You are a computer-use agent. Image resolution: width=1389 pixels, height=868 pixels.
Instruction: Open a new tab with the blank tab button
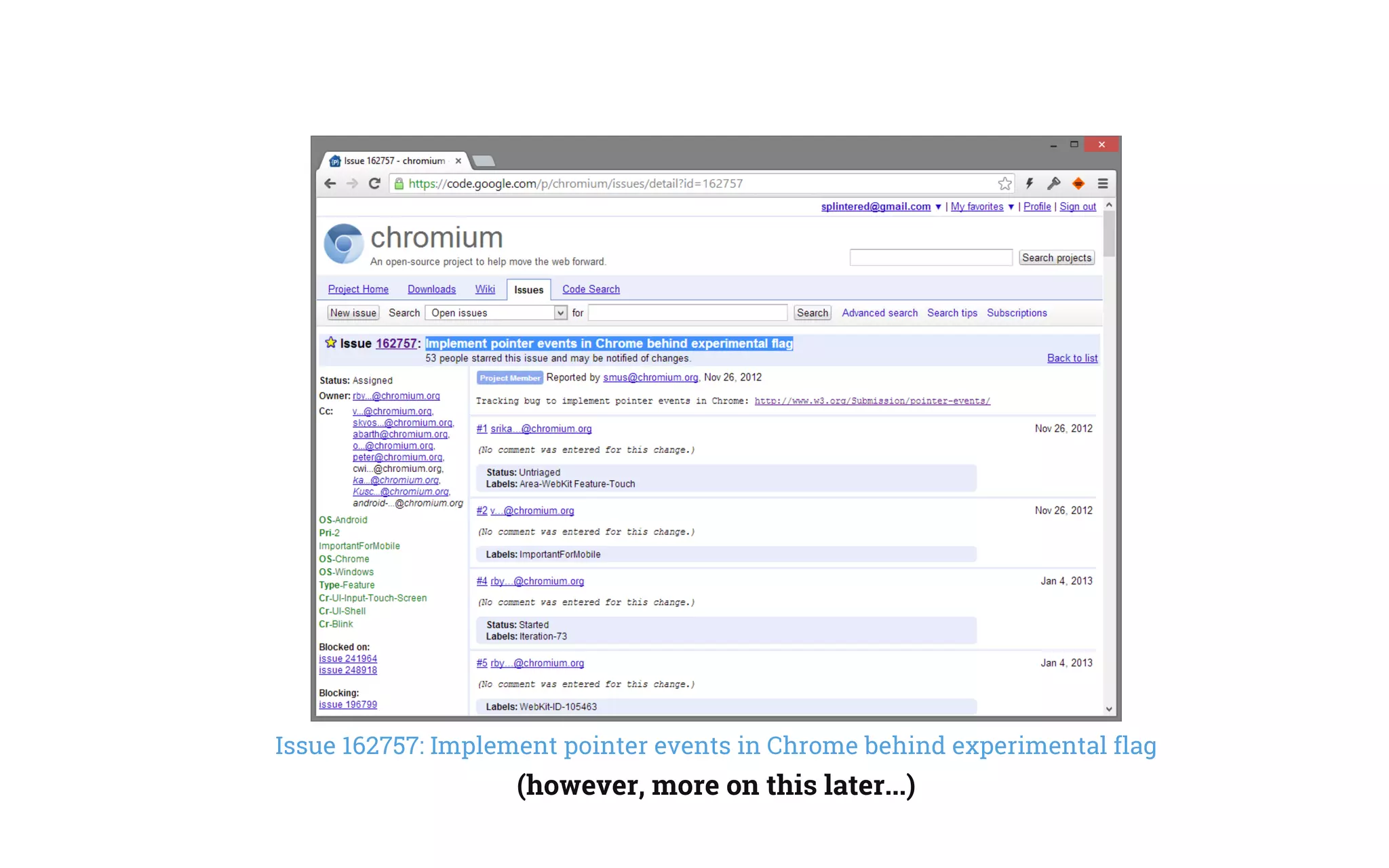[x=484, y=161]
